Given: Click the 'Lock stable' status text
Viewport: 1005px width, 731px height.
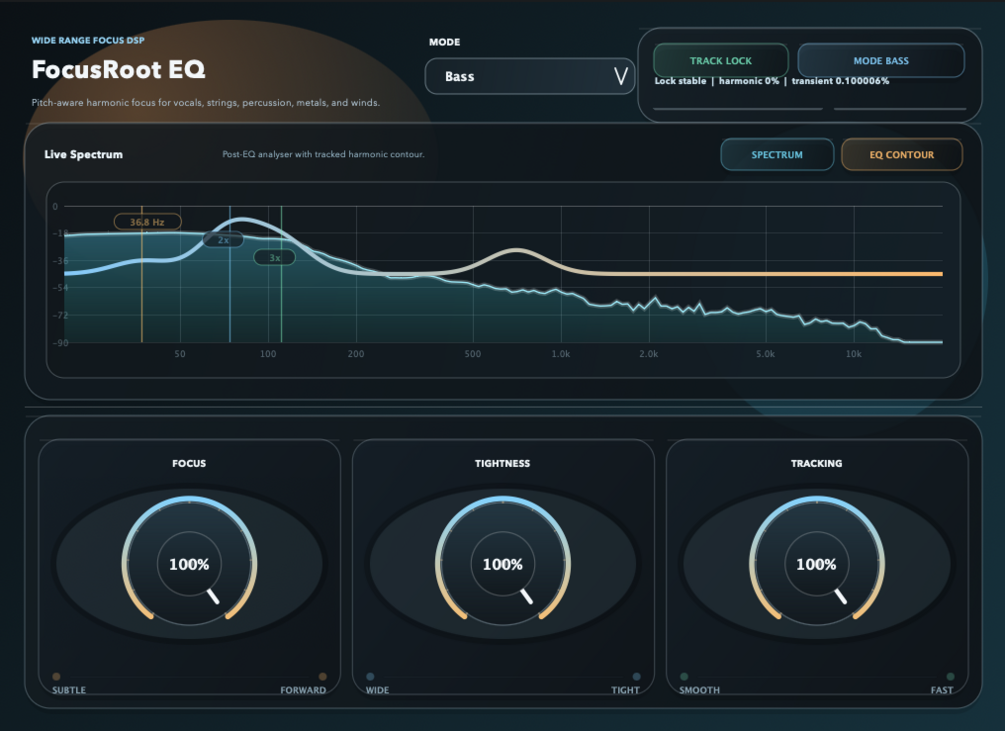Looking at the screenshot, I should tap(680, 81).
